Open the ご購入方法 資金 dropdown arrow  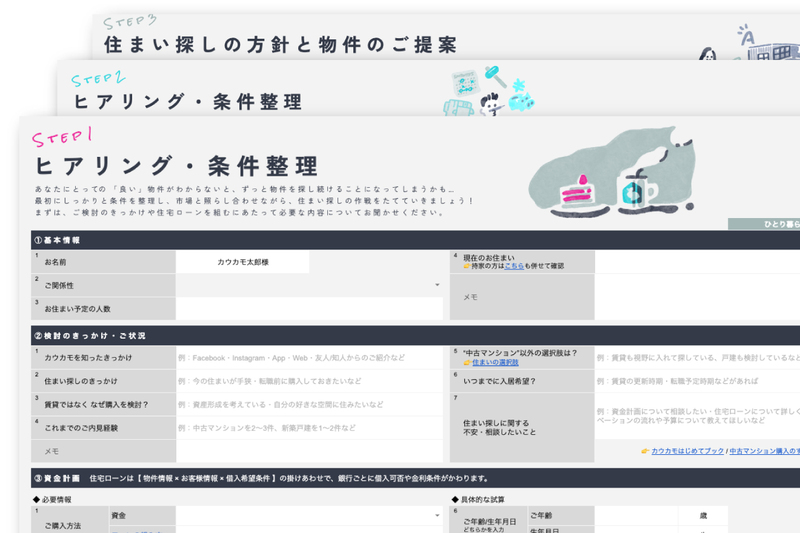pos(437,515)
